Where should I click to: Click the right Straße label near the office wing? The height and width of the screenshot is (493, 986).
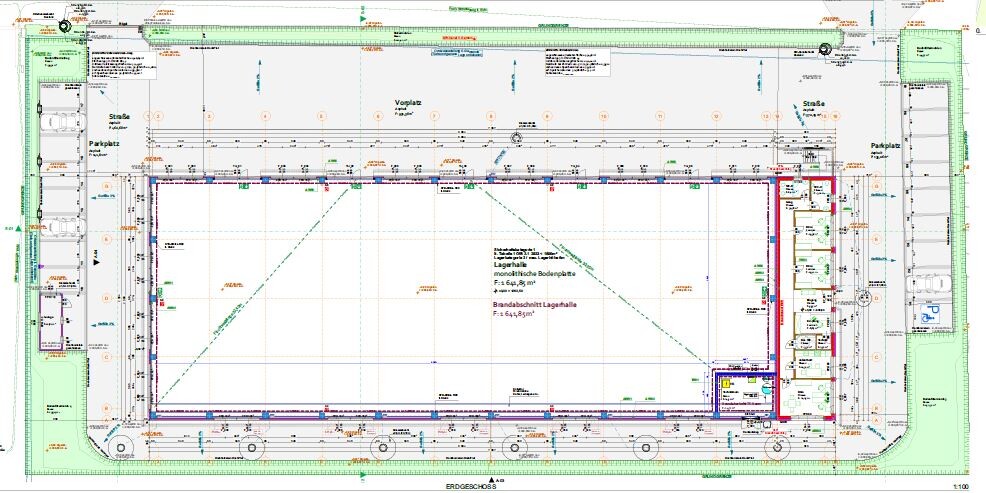coord(814,104)
